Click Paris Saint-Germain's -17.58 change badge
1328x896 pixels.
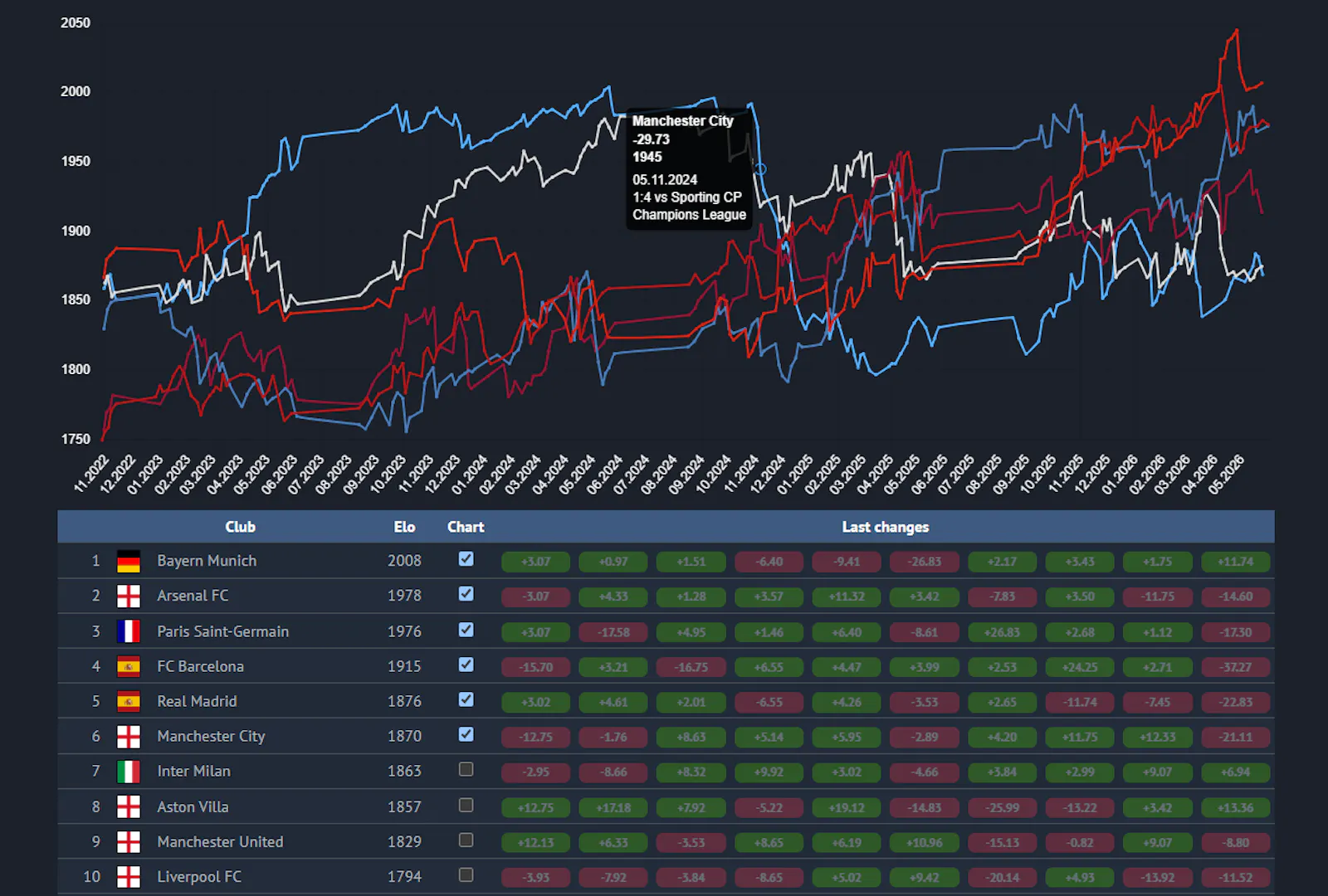point(613,632)
